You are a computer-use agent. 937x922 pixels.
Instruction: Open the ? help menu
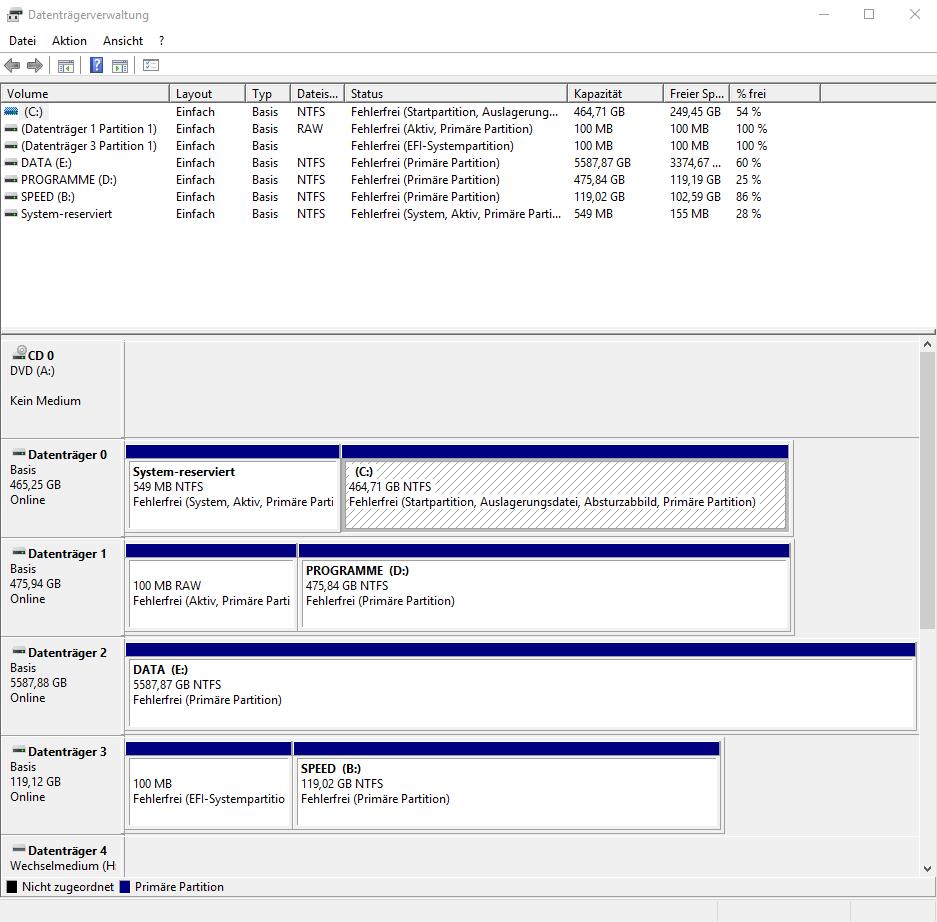tap(161, 41)
